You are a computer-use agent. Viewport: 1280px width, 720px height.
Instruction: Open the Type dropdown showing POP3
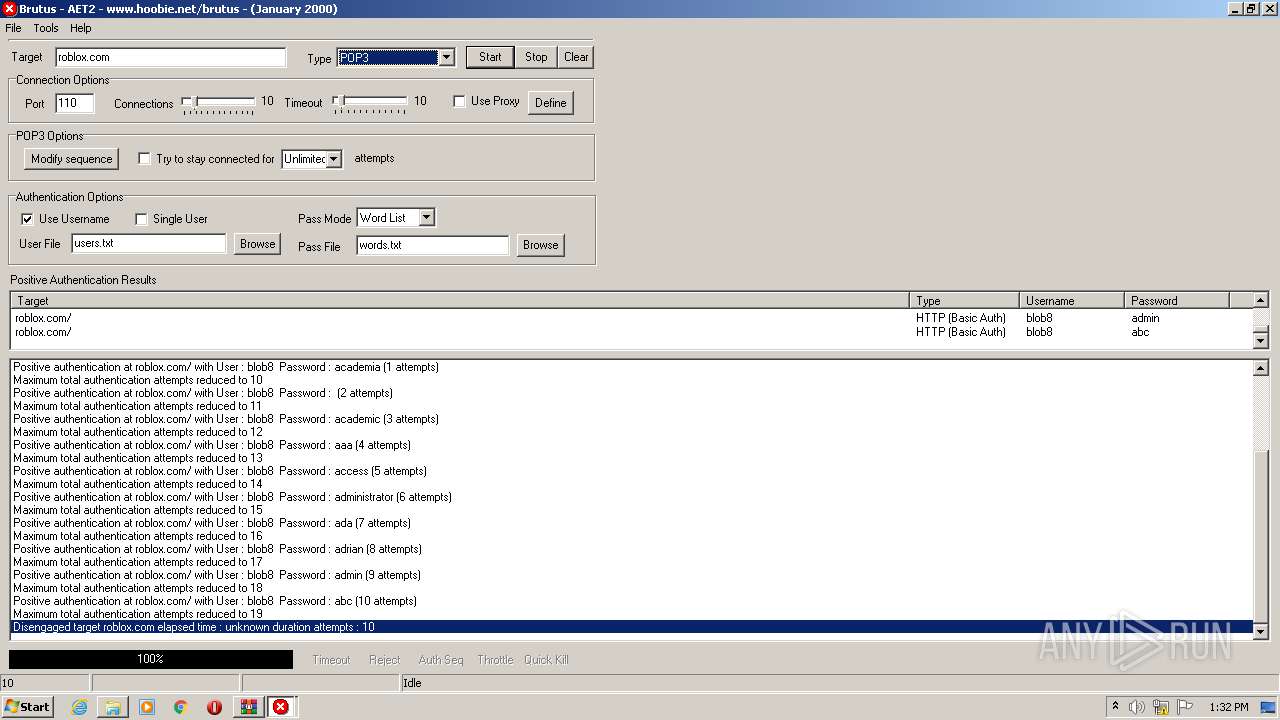(447, 58)
